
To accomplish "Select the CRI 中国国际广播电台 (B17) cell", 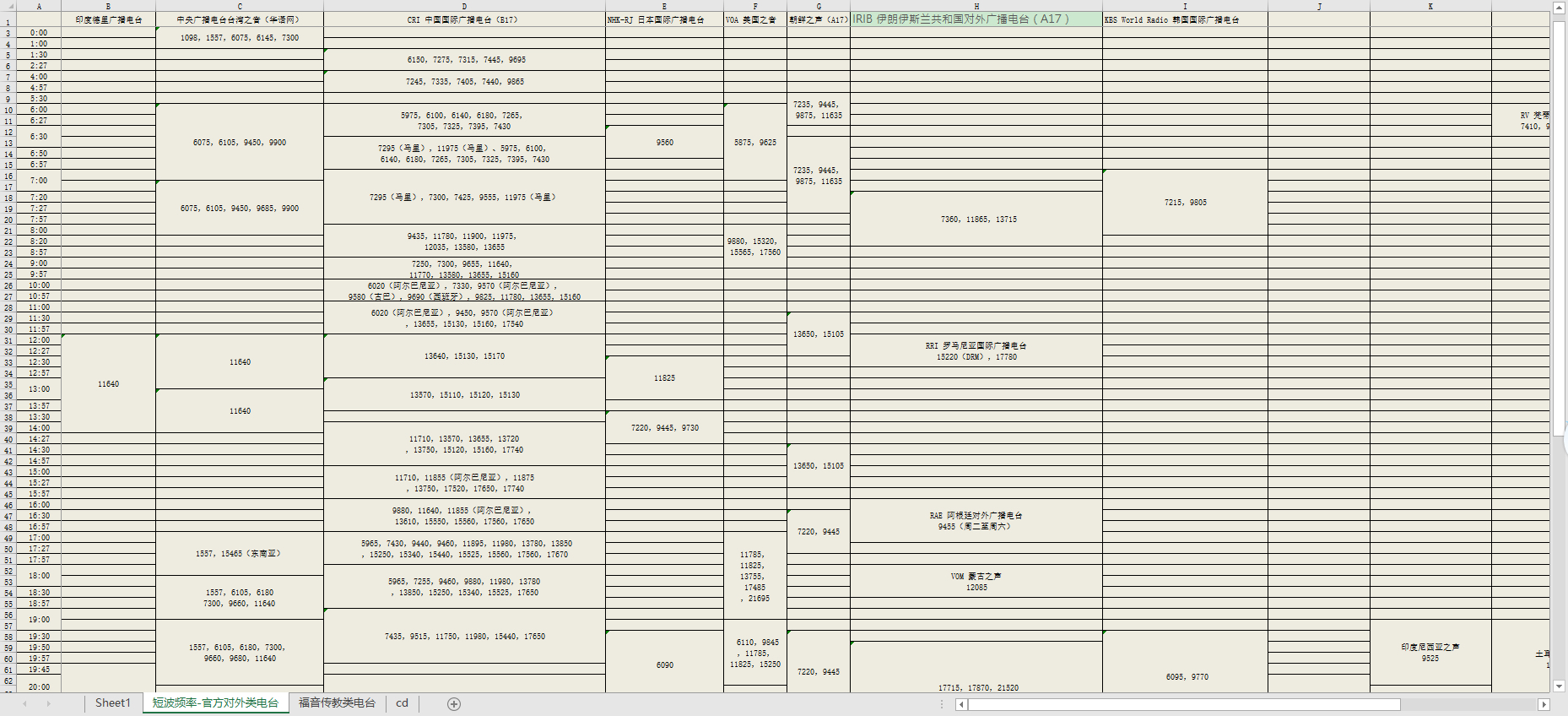I will [x=464, y=19].
